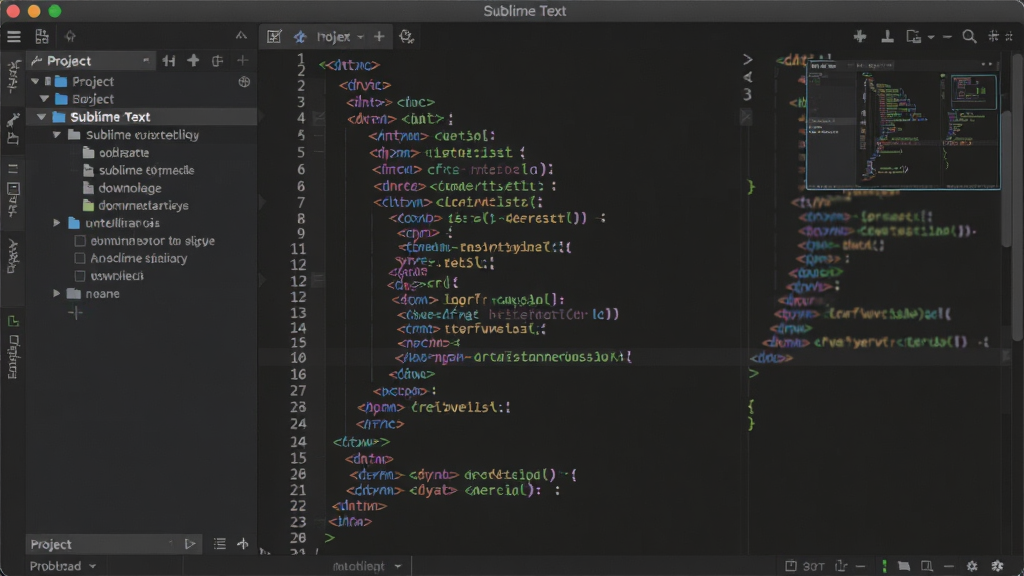Tick the checkbox beside 'eomminertor tm slgye'

coord(80,241)
